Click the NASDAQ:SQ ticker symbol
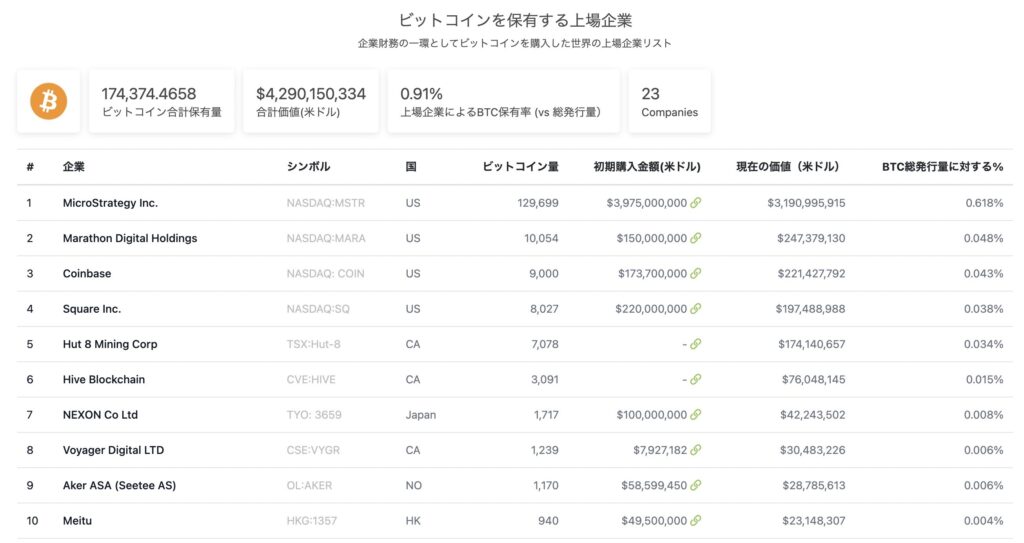The image size is (1024, 543). (318, 309)
